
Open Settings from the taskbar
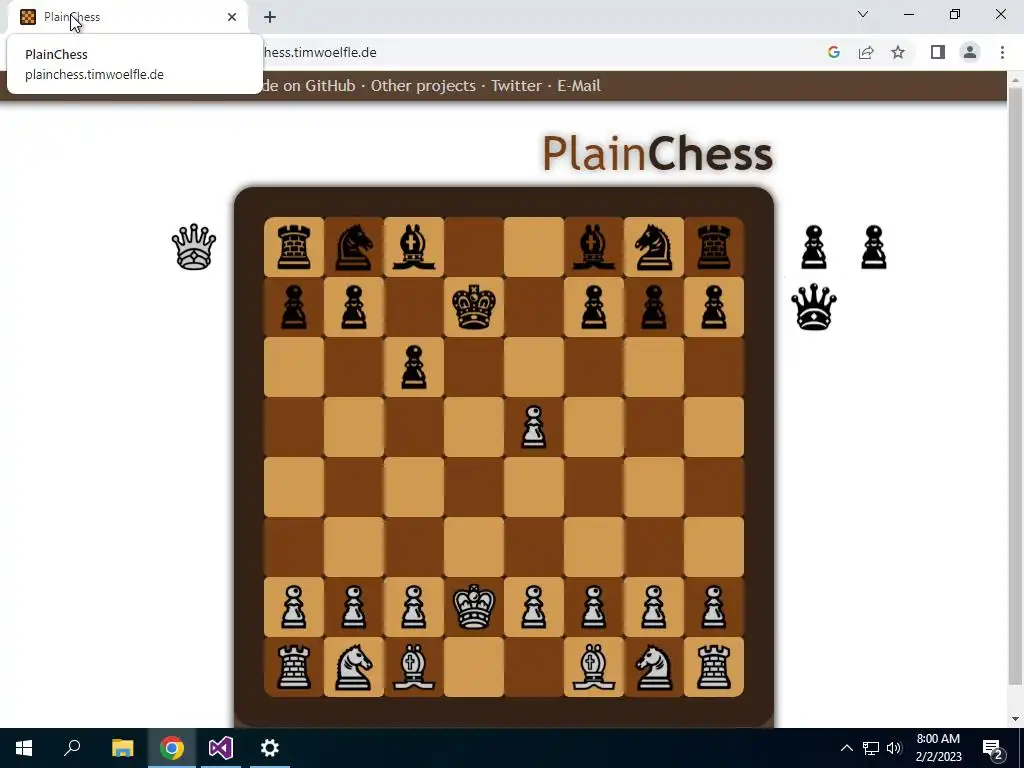(270, 748)
